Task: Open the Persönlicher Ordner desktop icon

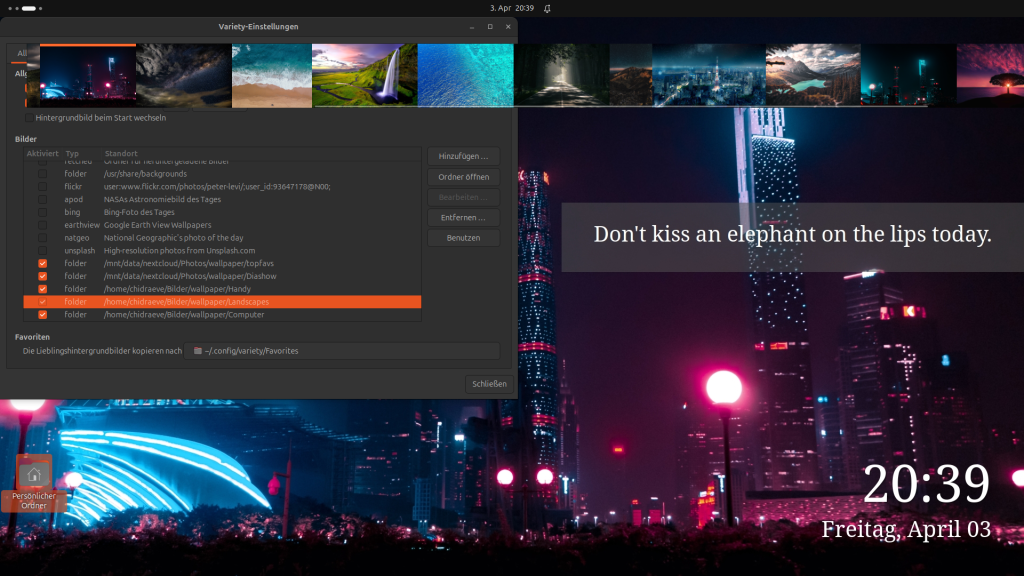Action: tap(34, 480)
